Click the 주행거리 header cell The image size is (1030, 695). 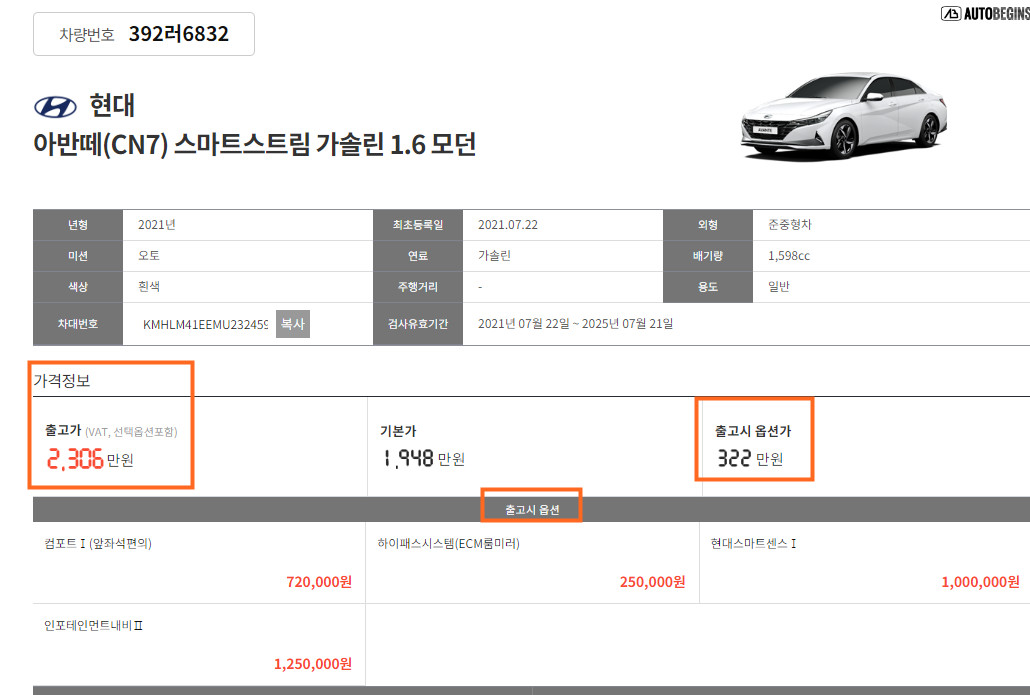pos(418,287)
